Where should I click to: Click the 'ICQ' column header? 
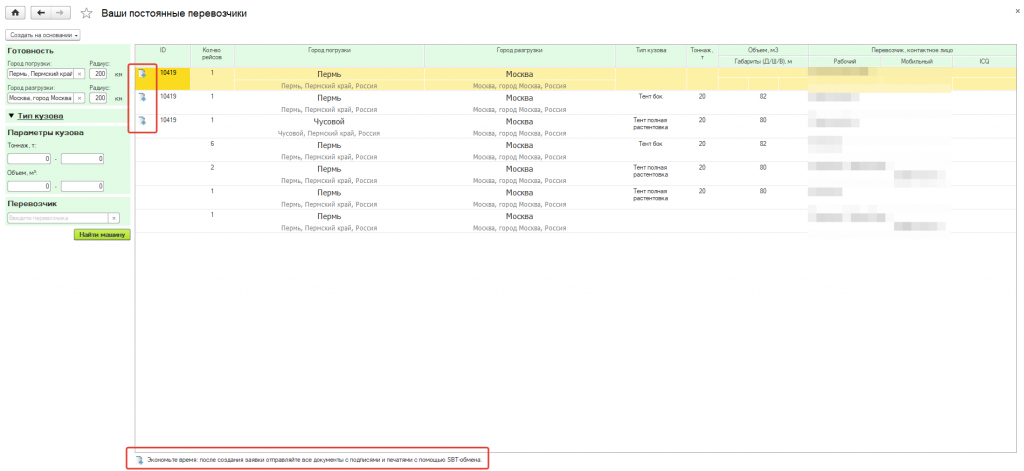click(x=984, y=61)
